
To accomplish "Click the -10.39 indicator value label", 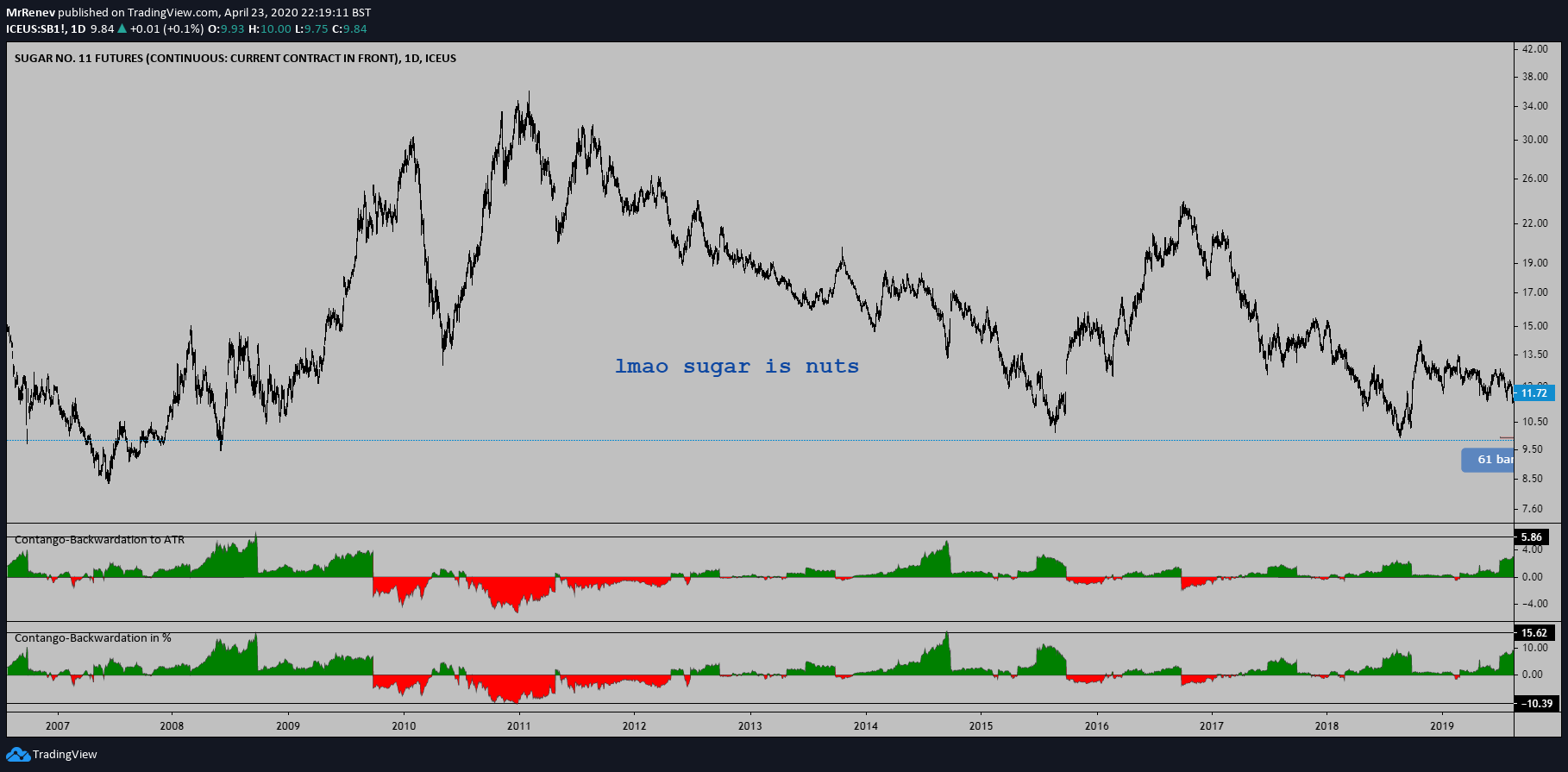I will 1536,704.
